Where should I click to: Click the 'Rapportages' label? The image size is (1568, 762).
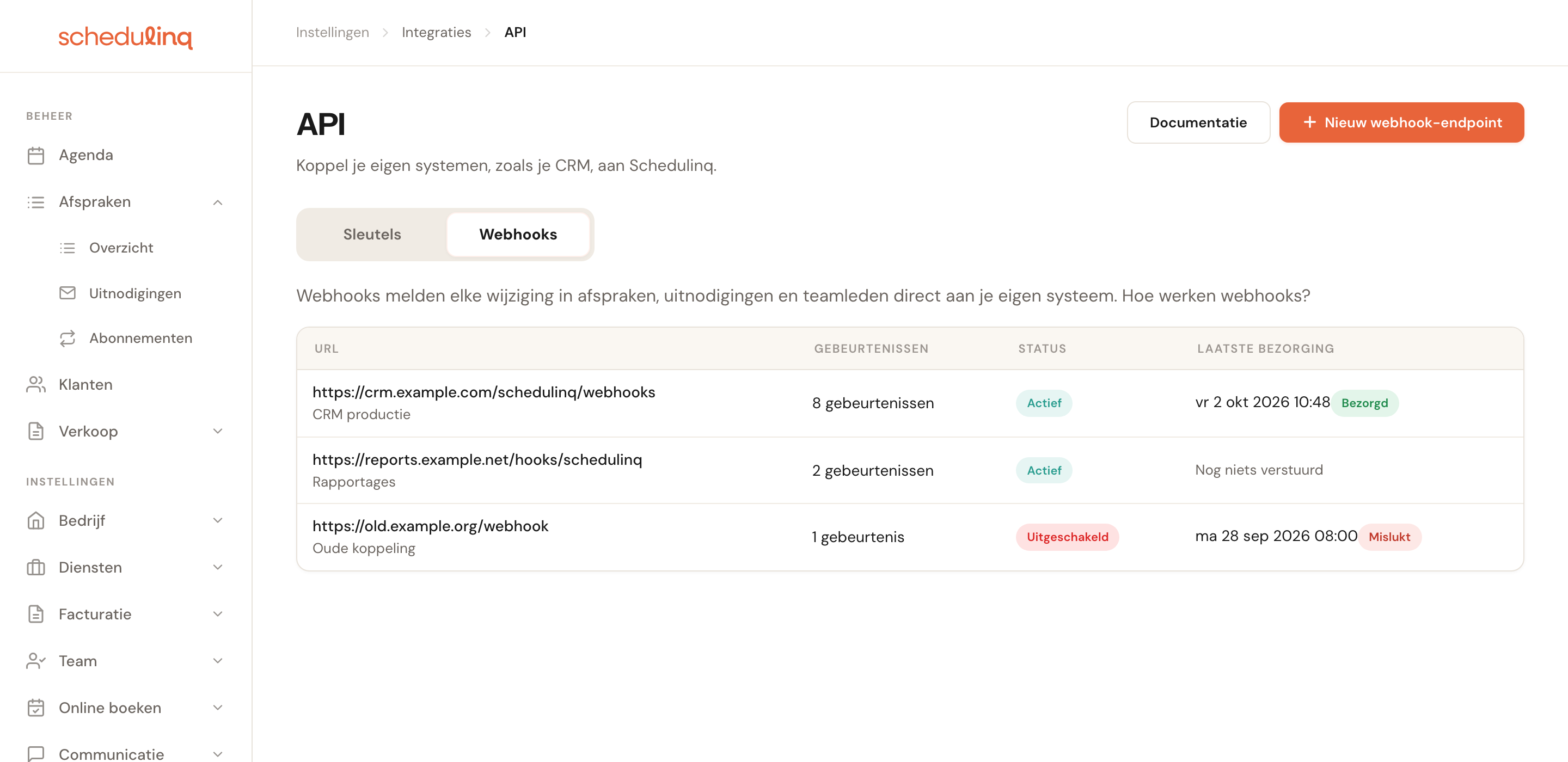(354, 482)
